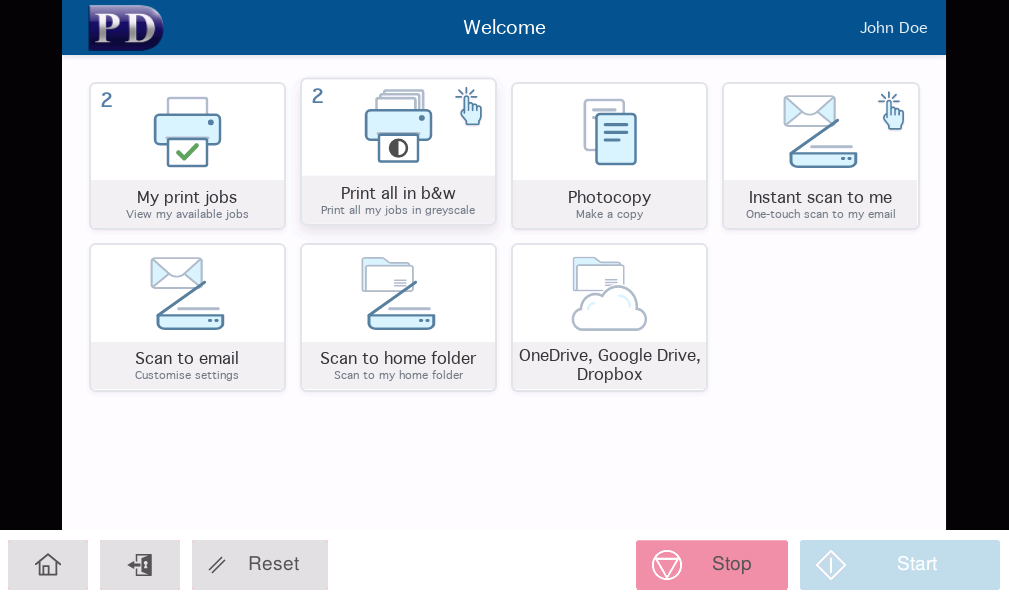The image size is (1009, 593).
Task: Tap the one-touch hand icon on Print all in b&w
Action: point(469,107)
